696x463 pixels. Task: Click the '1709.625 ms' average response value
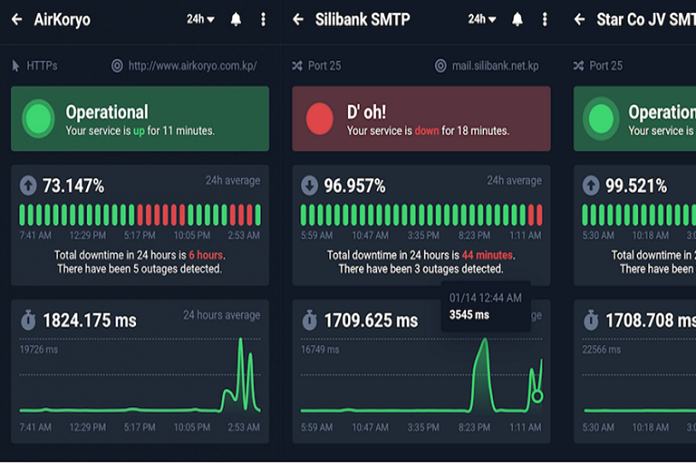click(371, 321)
